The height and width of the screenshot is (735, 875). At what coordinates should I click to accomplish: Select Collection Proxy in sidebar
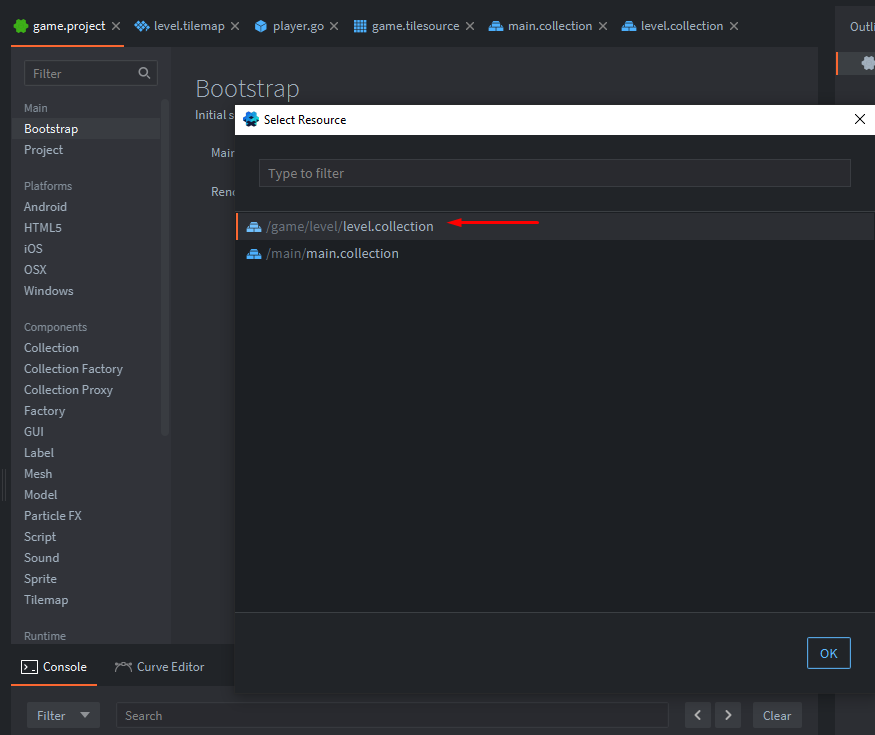pos(68,390)
